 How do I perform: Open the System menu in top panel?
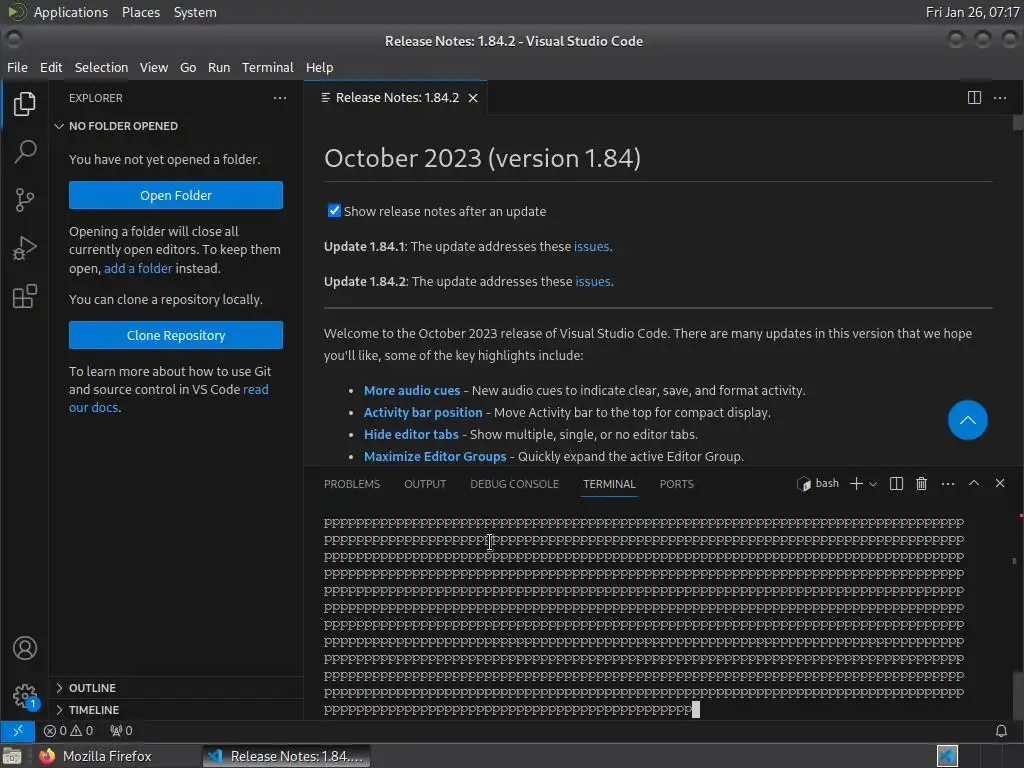195,12
